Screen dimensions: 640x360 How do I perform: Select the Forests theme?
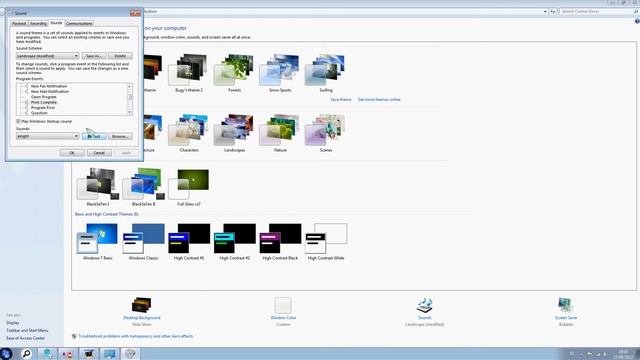234,73
